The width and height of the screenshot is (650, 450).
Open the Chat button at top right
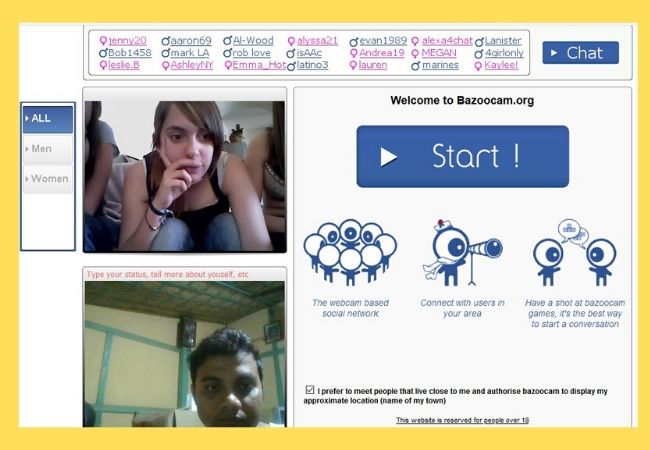(580, 53)
